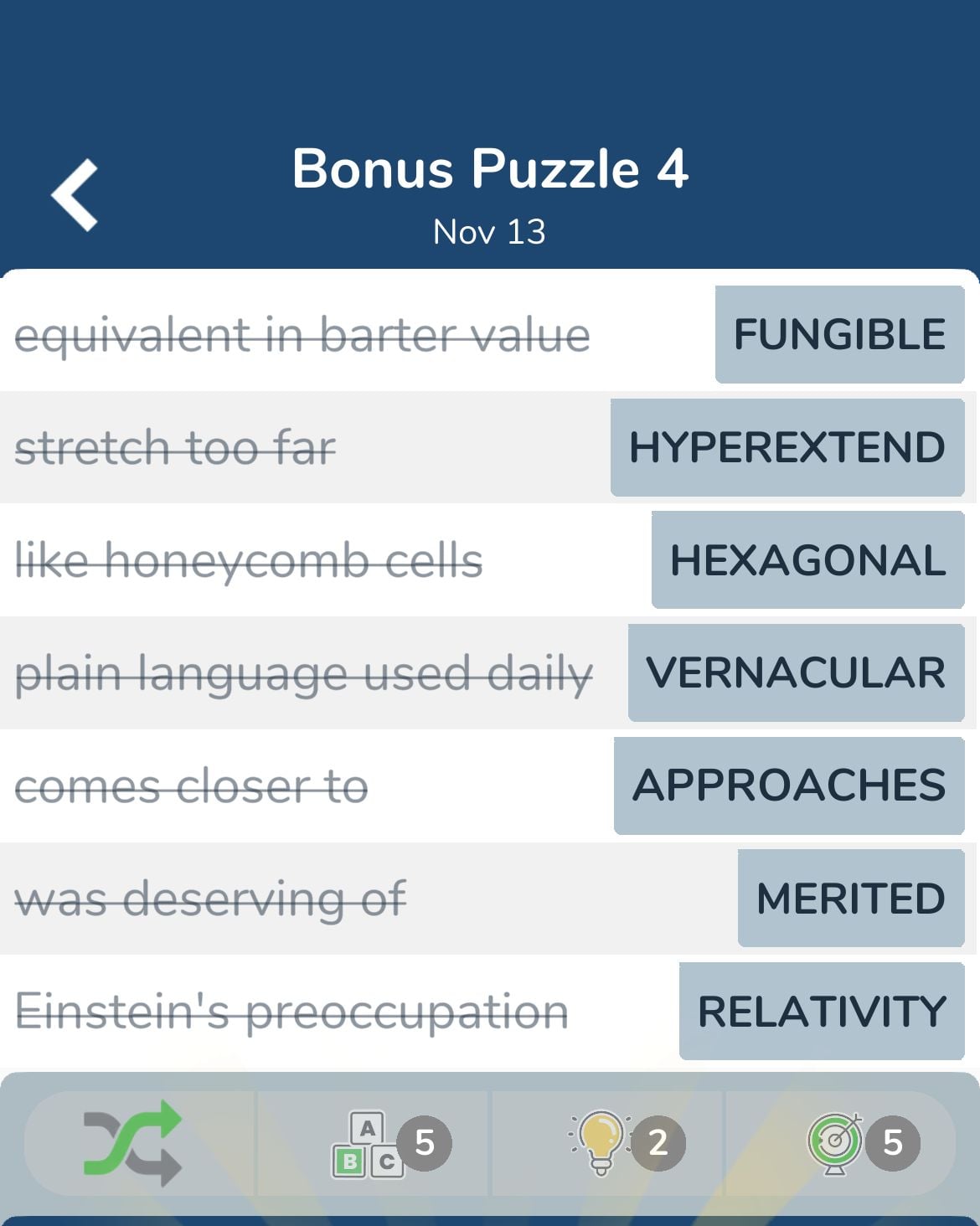Select the APPROACHES answer tile
The width and height of the screenshot is (980, 1226).
click(x=789, y=786)
